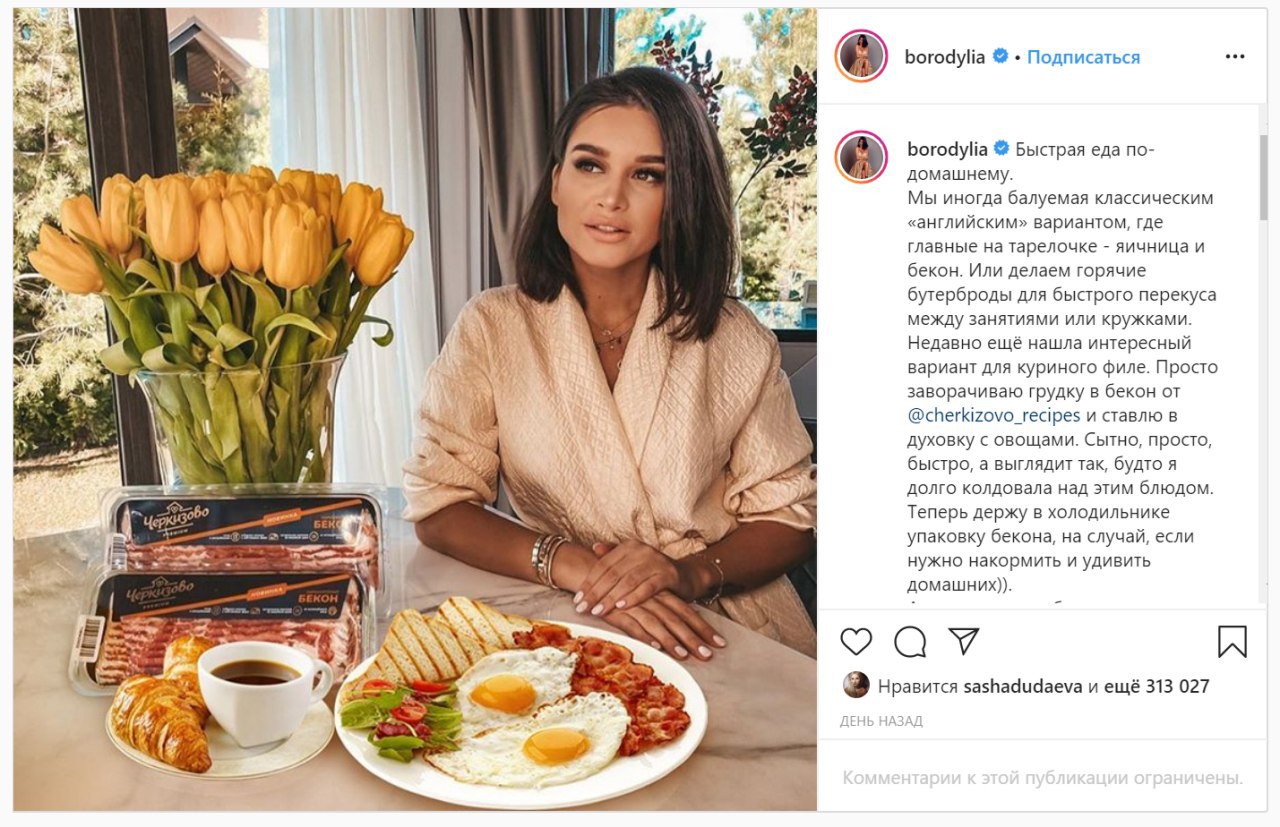This screenshot has width=1280, height=827.
Task: Click the restricted comments field
Action: tap(1042, 777)
